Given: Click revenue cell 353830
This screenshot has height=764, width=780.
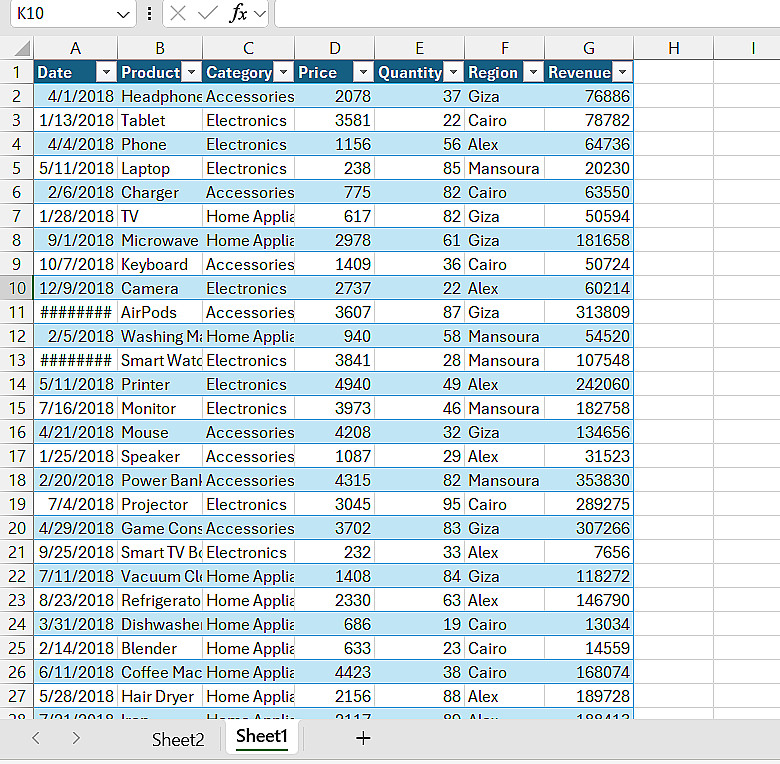Looking at the screenshot, I should [589, 480].
